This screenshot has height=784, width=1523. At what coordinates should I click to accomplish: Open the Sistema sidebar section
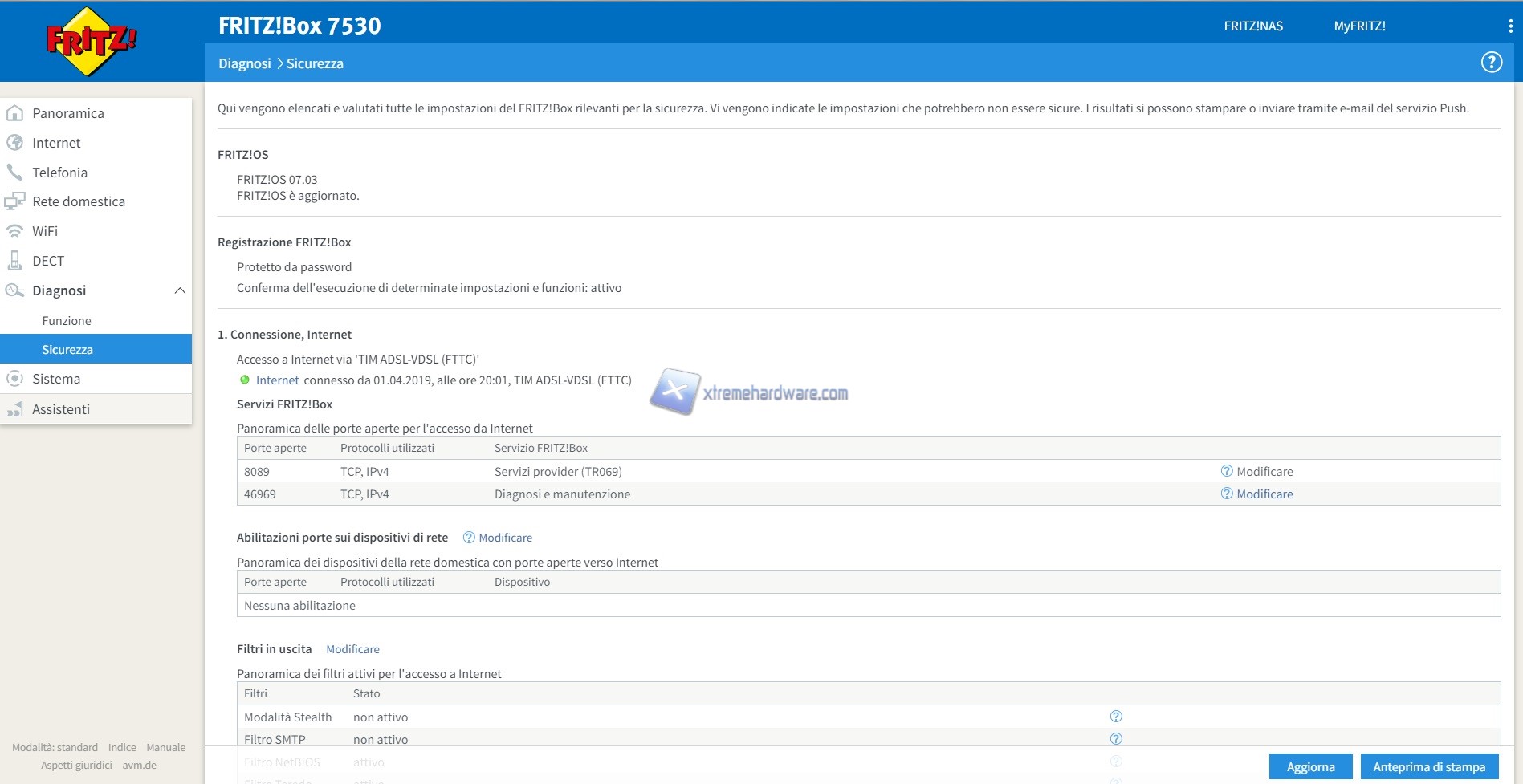tap(56, 379)
